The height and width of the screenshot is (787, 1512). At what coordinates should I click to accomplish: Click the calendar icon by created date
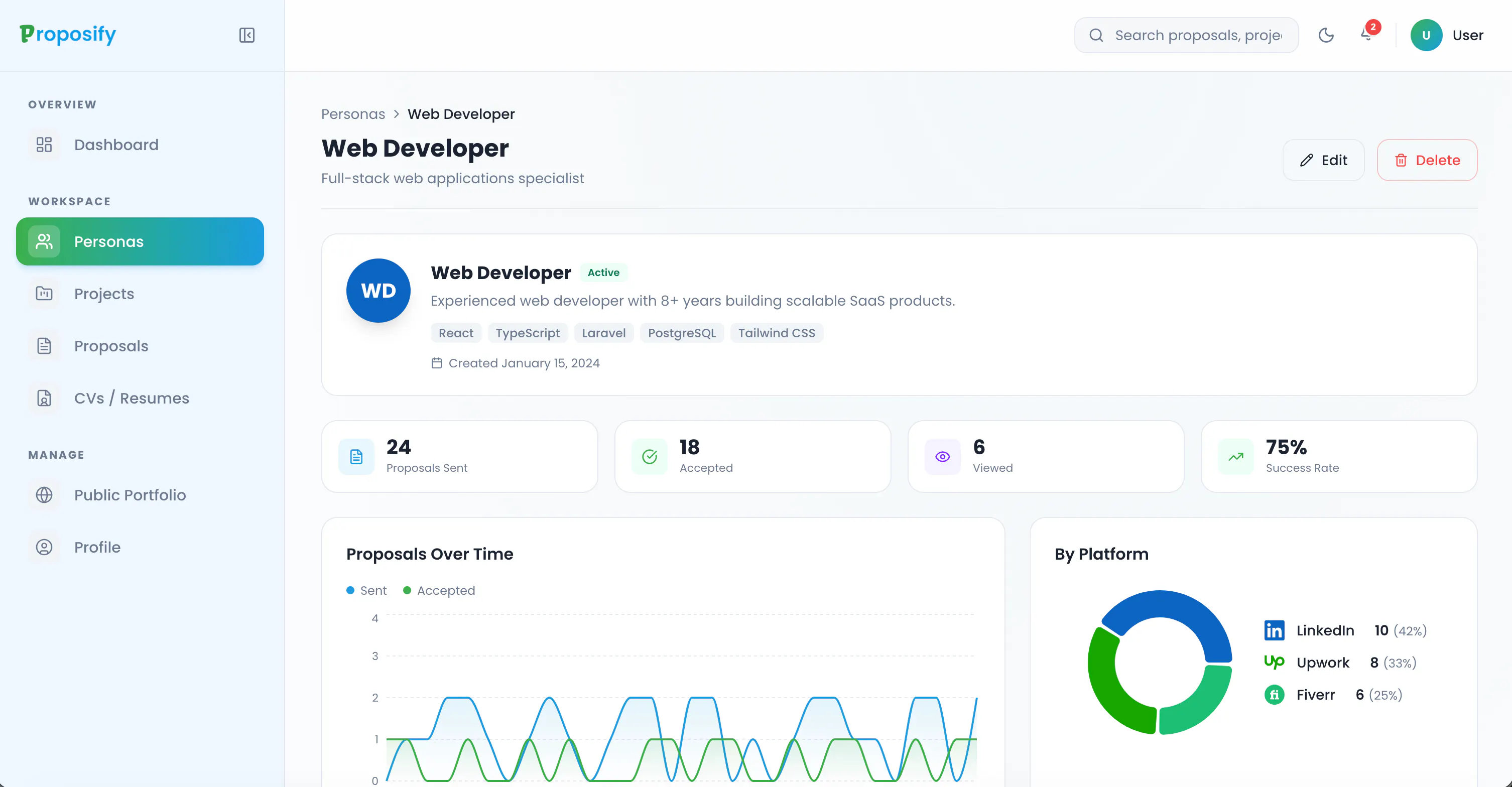[x=436, y=363]
